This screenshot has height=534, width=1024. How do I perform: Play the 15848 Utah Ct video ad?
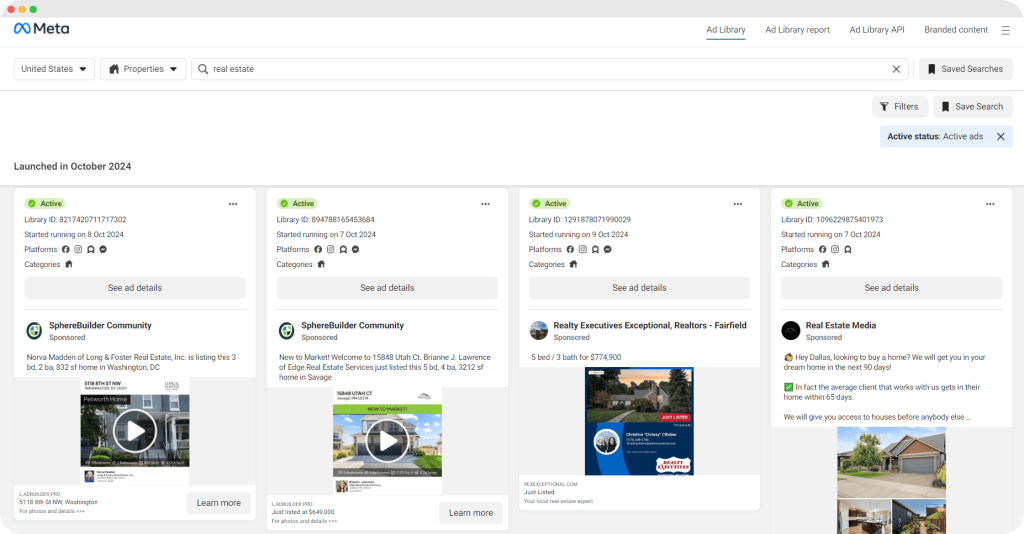387,441
